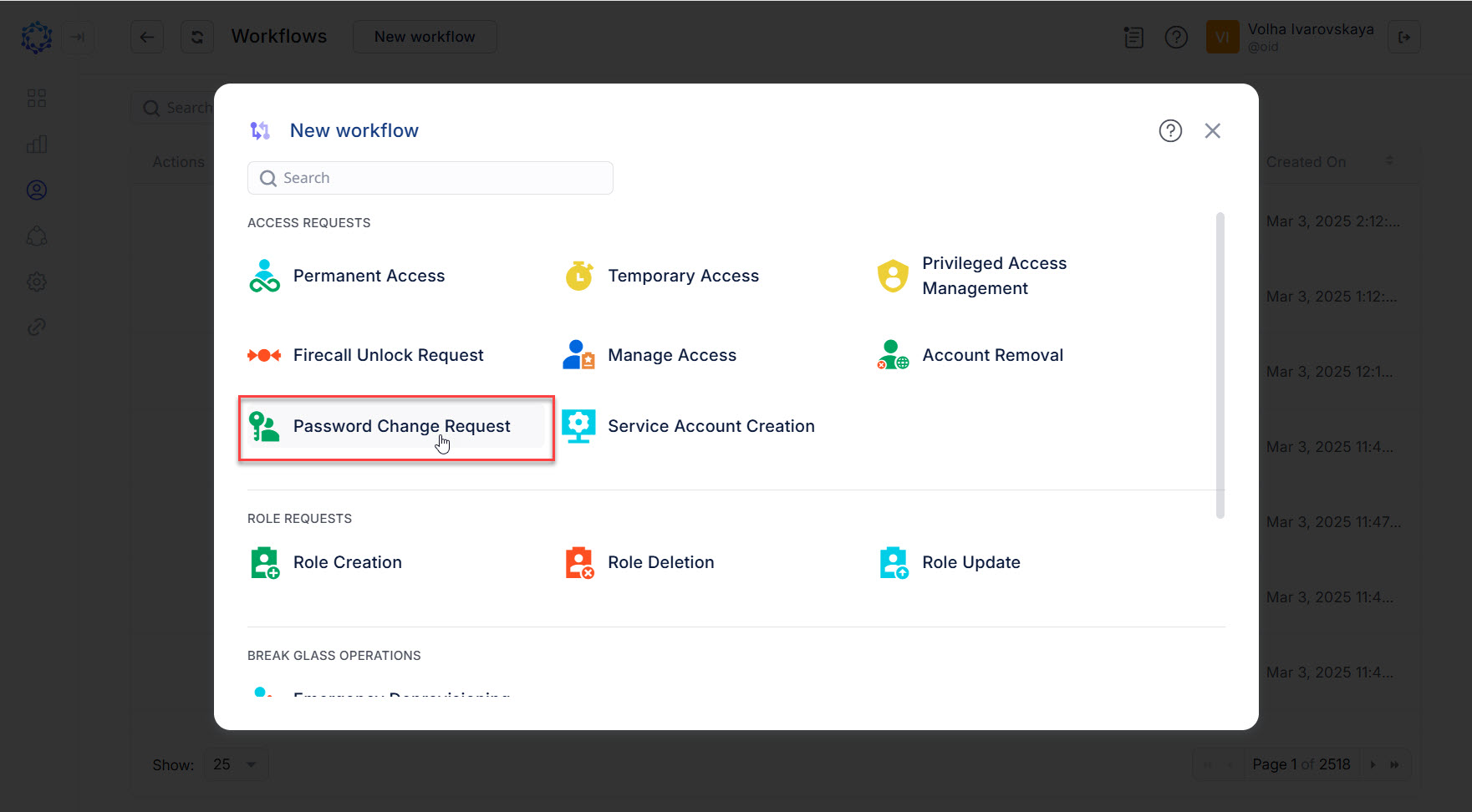Select the Role Creation icon
1472x812 pixels.
tap(264, 562)
